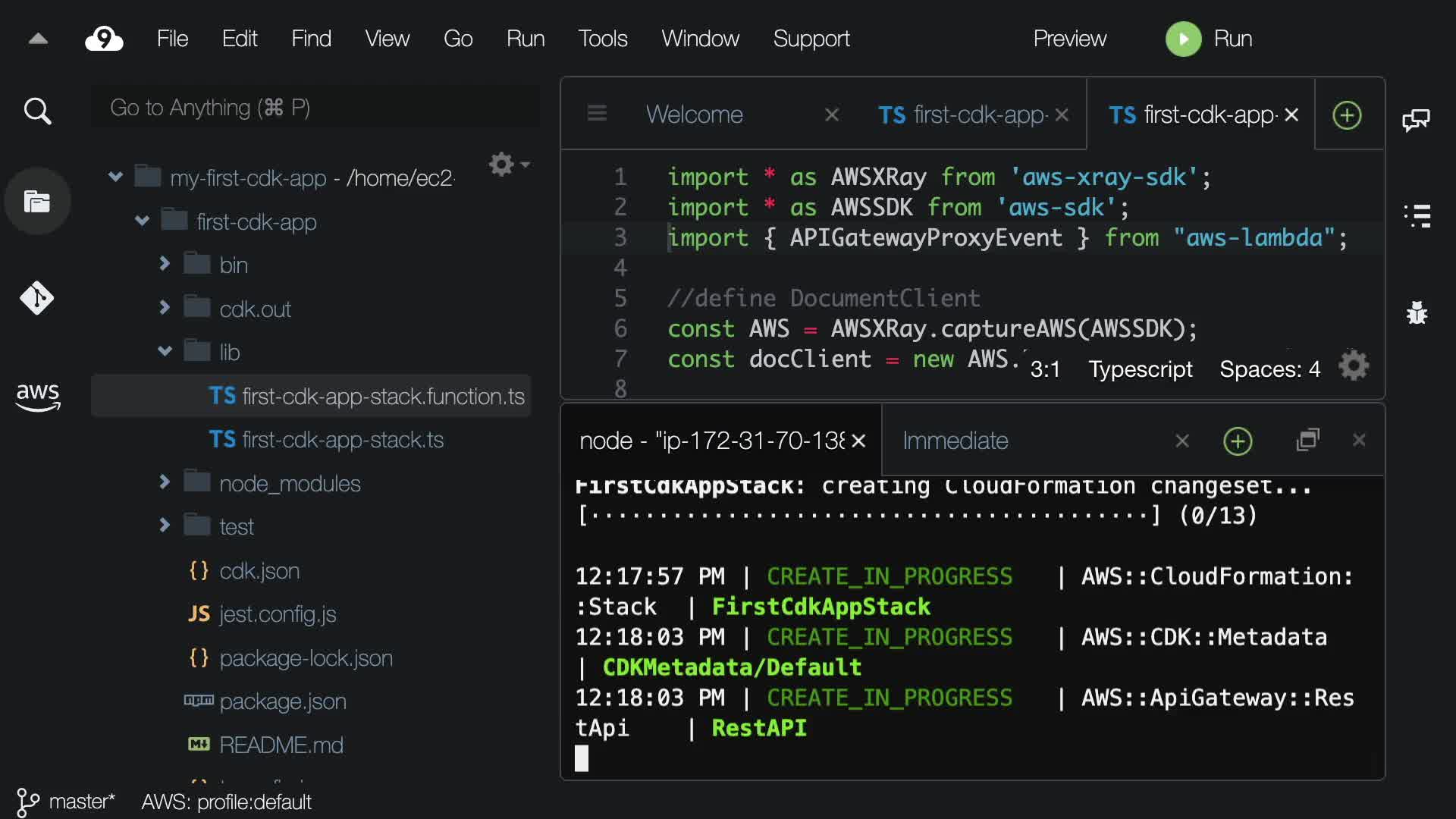Click the Cloud9 logo icon
Screen dimensions: 1456x819
click(x=104, y=39)
